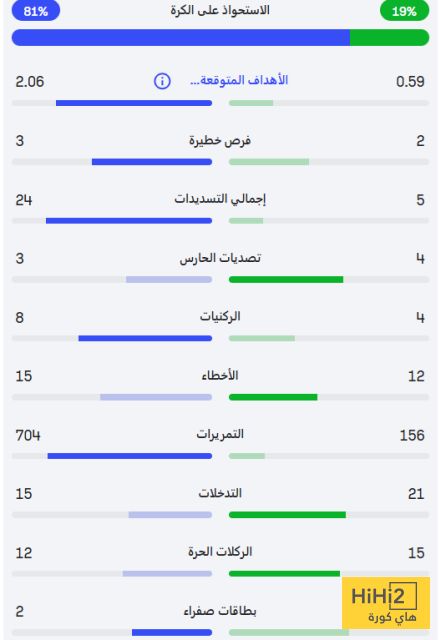Image resolution: width=441 pixels, height=640 pixels.
Task: Click the فرص خطيرة stat label
Action: pyautogui.click(x=220, y=141)
